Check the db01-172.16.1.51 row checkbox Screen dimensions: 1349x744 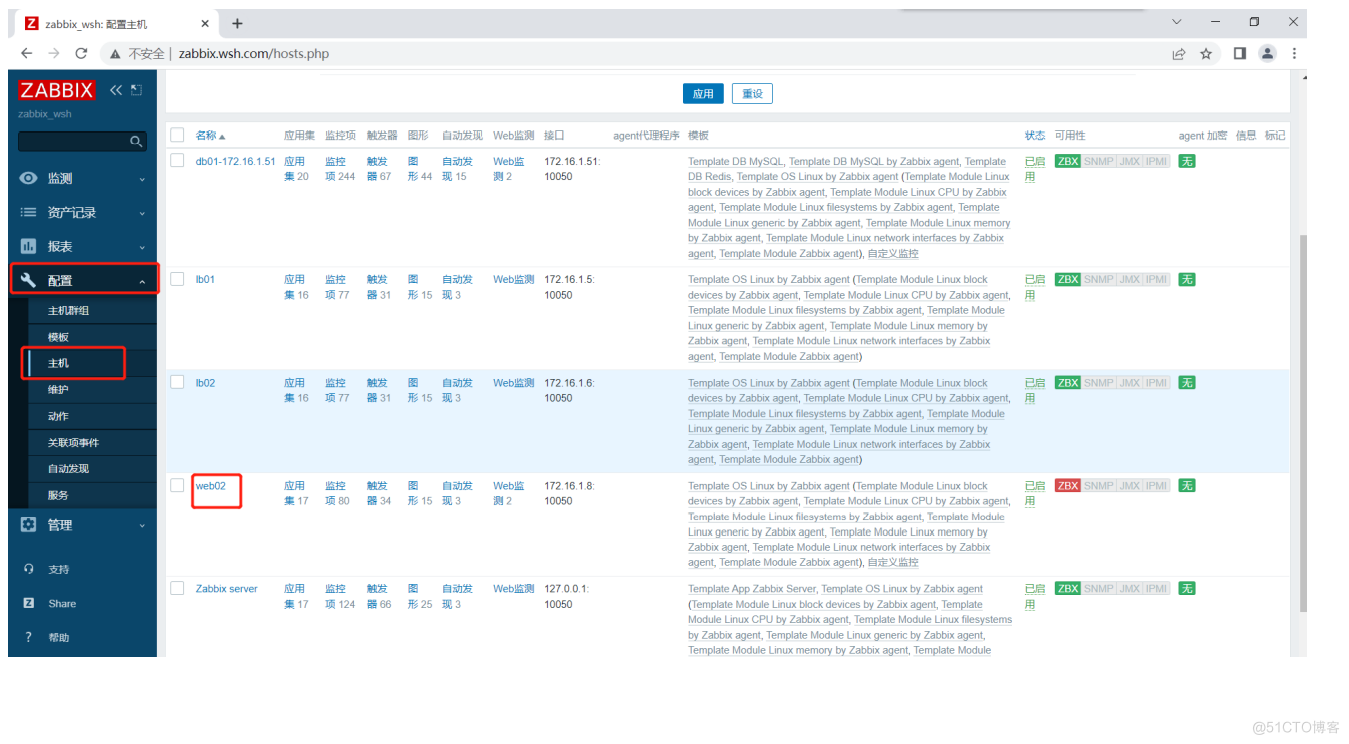(x=177, y=161)
